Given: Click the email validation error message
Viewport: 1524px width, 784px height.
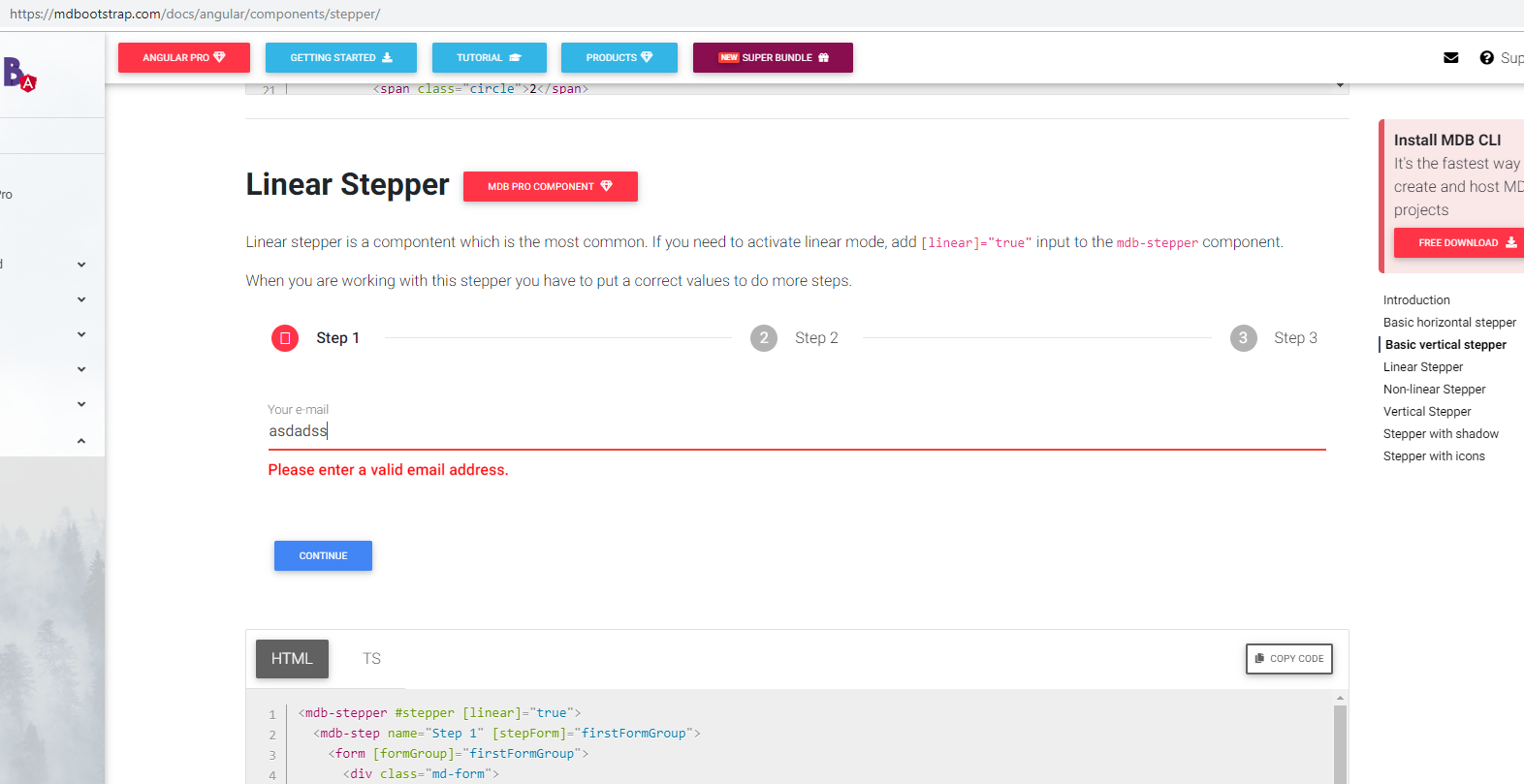Looking at the screenshot, I should coord(388,470).
